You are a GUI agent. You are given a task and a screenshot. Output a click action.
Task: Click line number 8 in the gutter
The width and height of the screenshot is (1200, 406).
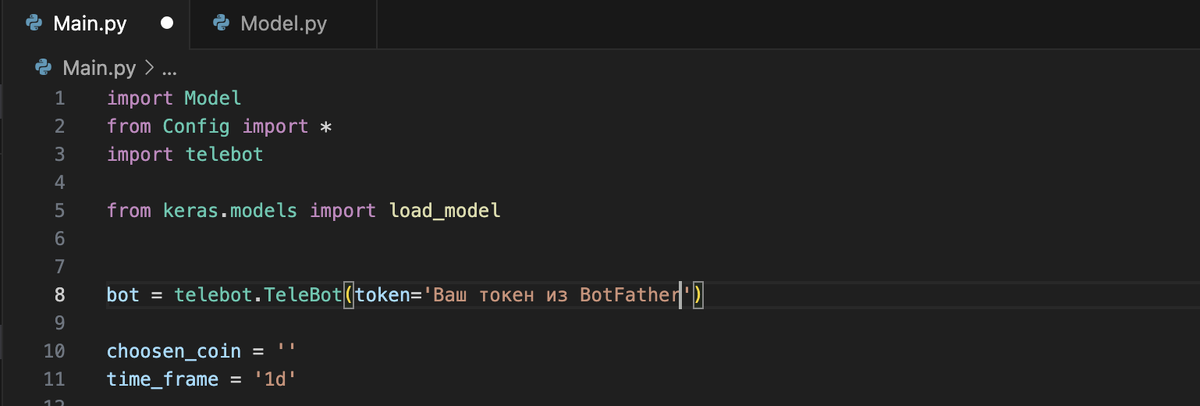[x=59, y=296]
